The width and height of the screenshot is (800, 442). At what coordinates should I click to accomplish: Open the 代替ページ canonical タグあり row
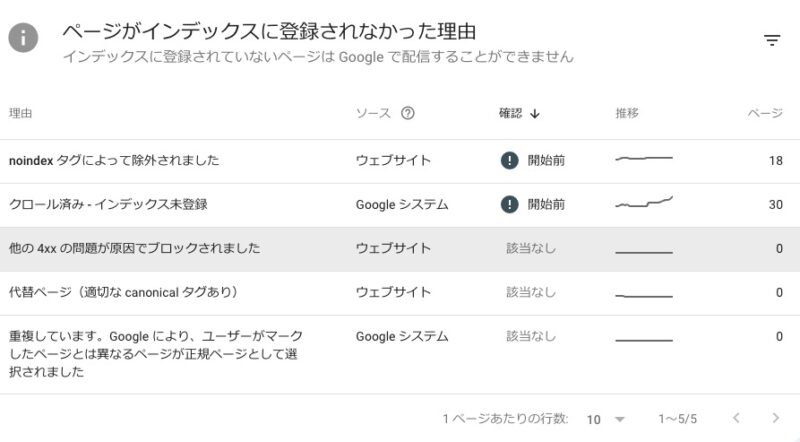[x=400, y=293]
